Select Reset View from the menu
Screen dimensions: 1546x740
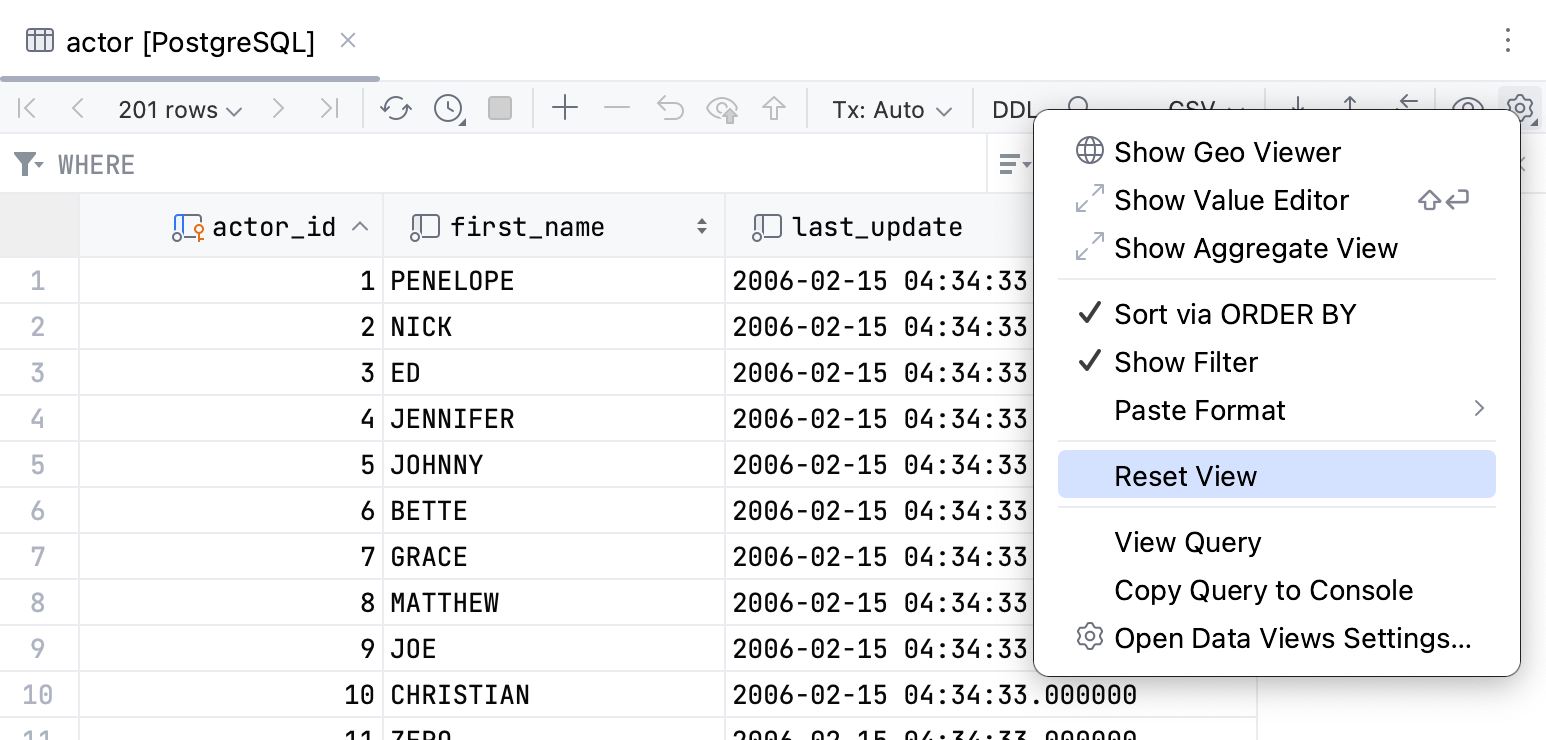click(x=1185, y=476)
